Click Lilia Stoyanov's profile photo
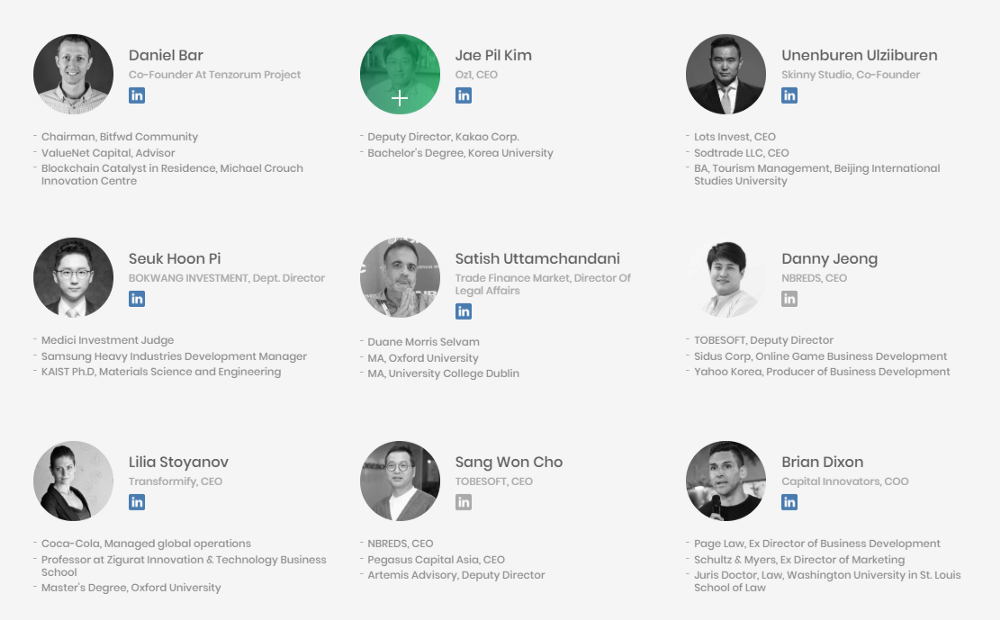The image size is (1000, 620). pyautogui.click(x=73, y=481)
